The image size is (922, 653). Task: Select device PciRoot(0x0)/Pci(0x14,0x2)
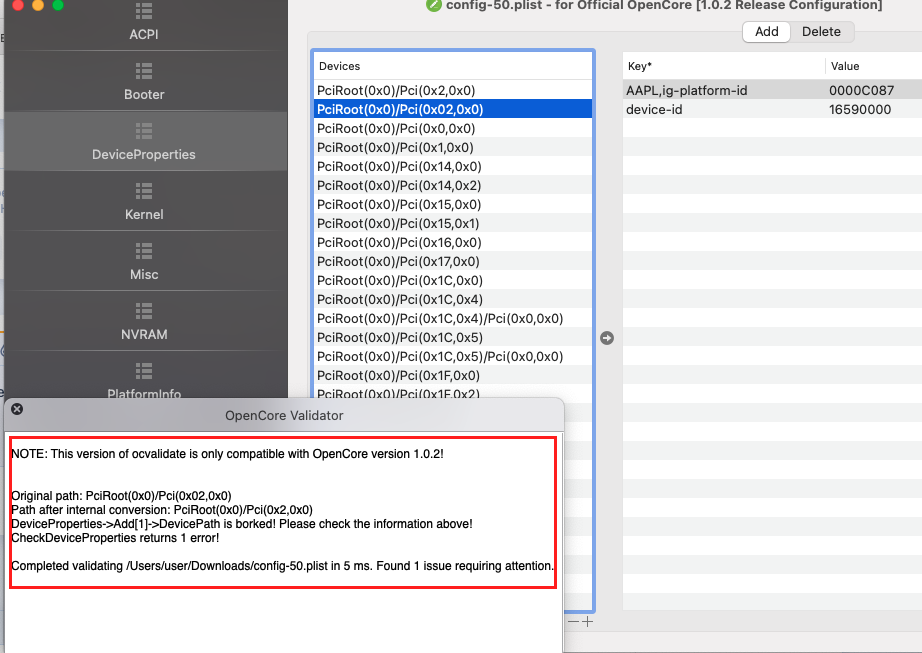[398, 185]
